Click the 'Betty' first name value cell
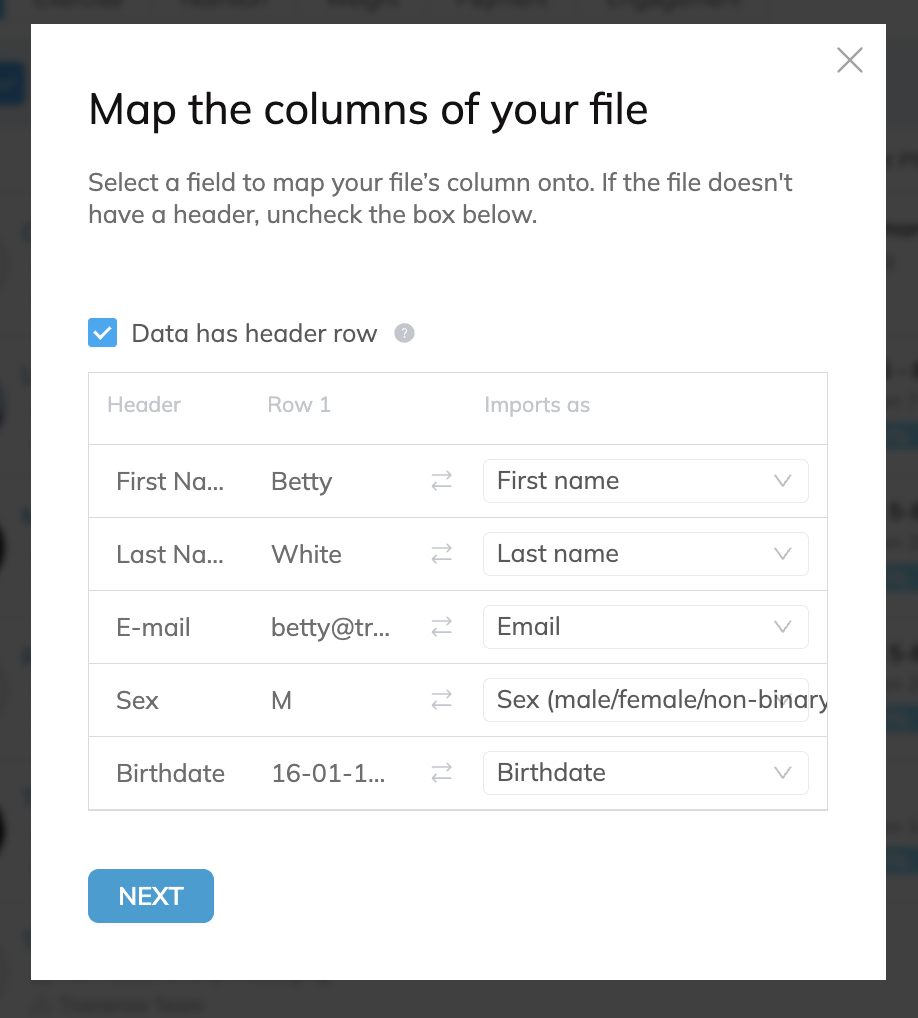The height and width of the screenshot is (1018, 918). pyautogui.click(x=300, y=481)
